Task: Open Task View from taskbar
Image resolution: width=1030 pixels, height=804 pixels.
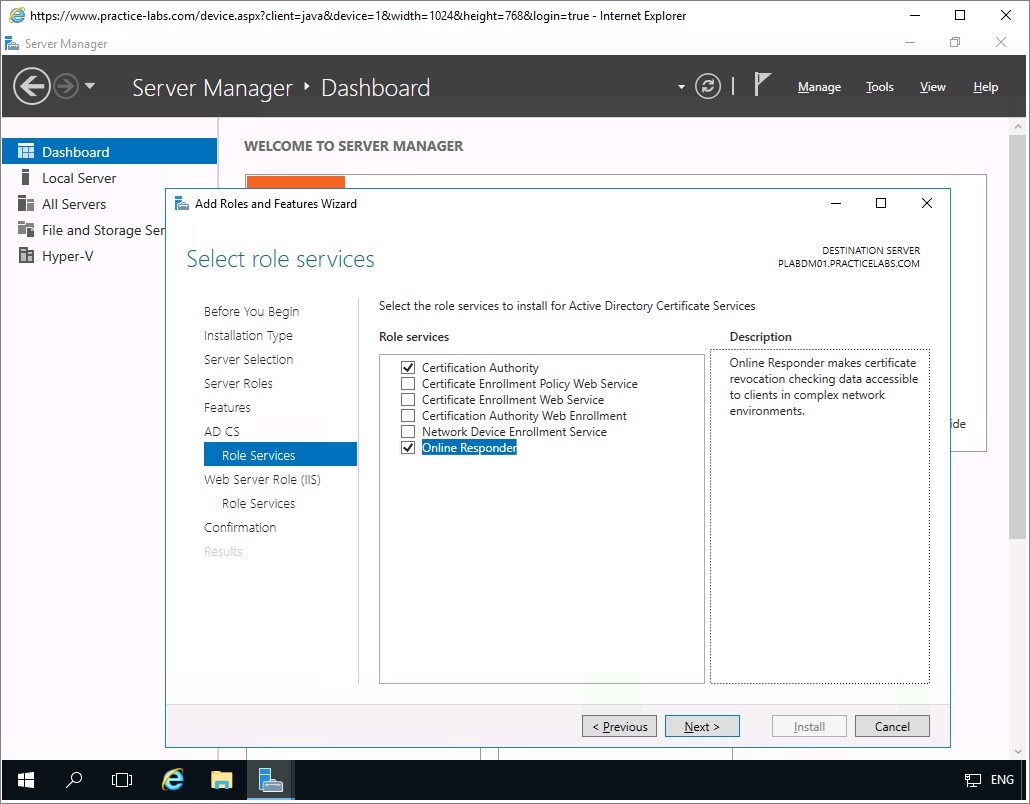Action: coord(122,780)
